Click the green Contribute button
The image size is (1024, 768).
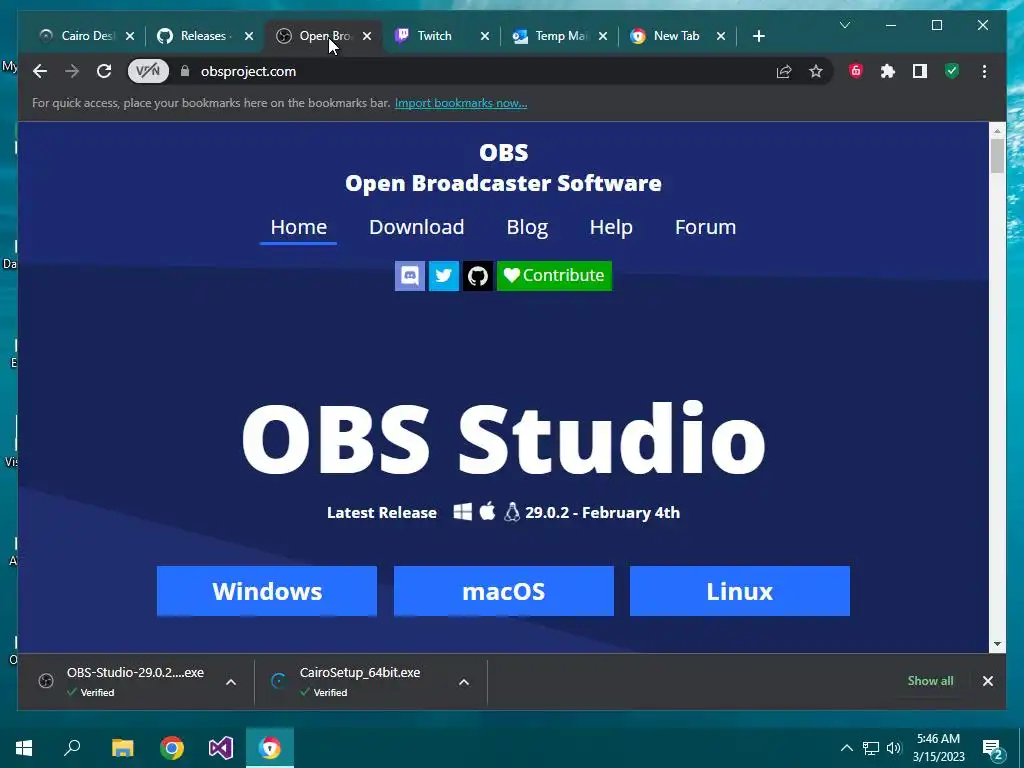pyautogui.click(x=554, y=276)
